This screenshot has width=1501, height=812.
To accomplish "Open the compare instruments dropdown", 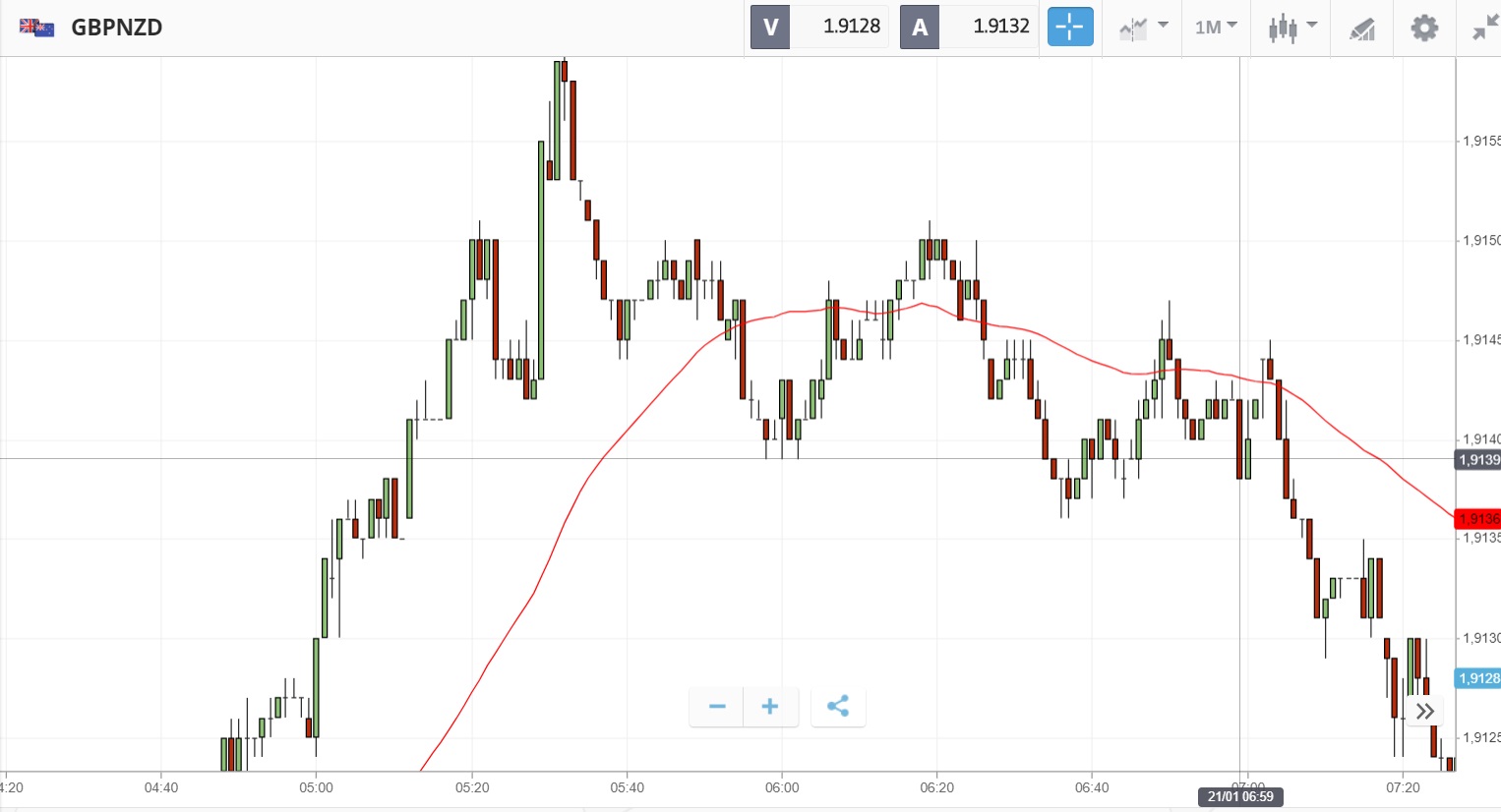I will pyautogui.click(x=1143, y=28).
